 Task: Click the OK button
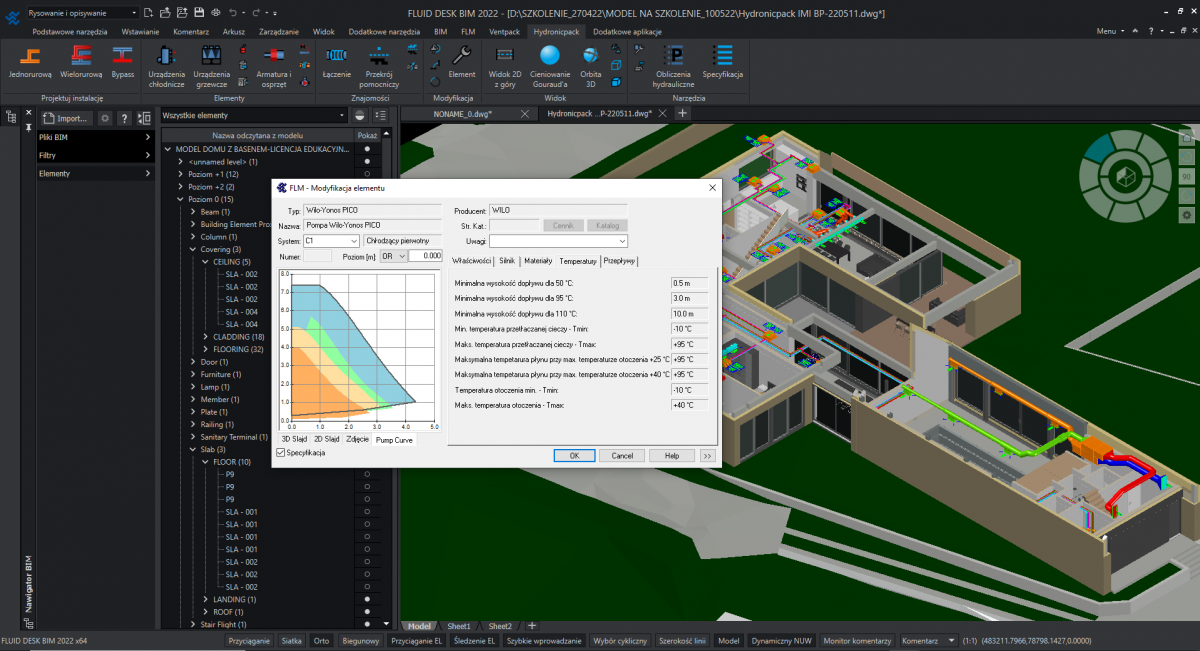(x=575, y=455)
